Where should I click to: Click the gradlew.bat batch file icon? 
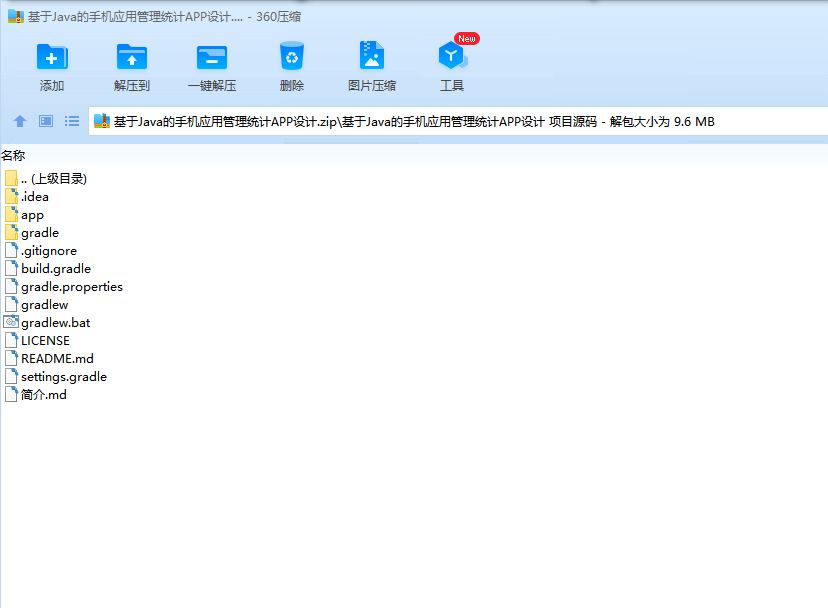coord(11,322)
